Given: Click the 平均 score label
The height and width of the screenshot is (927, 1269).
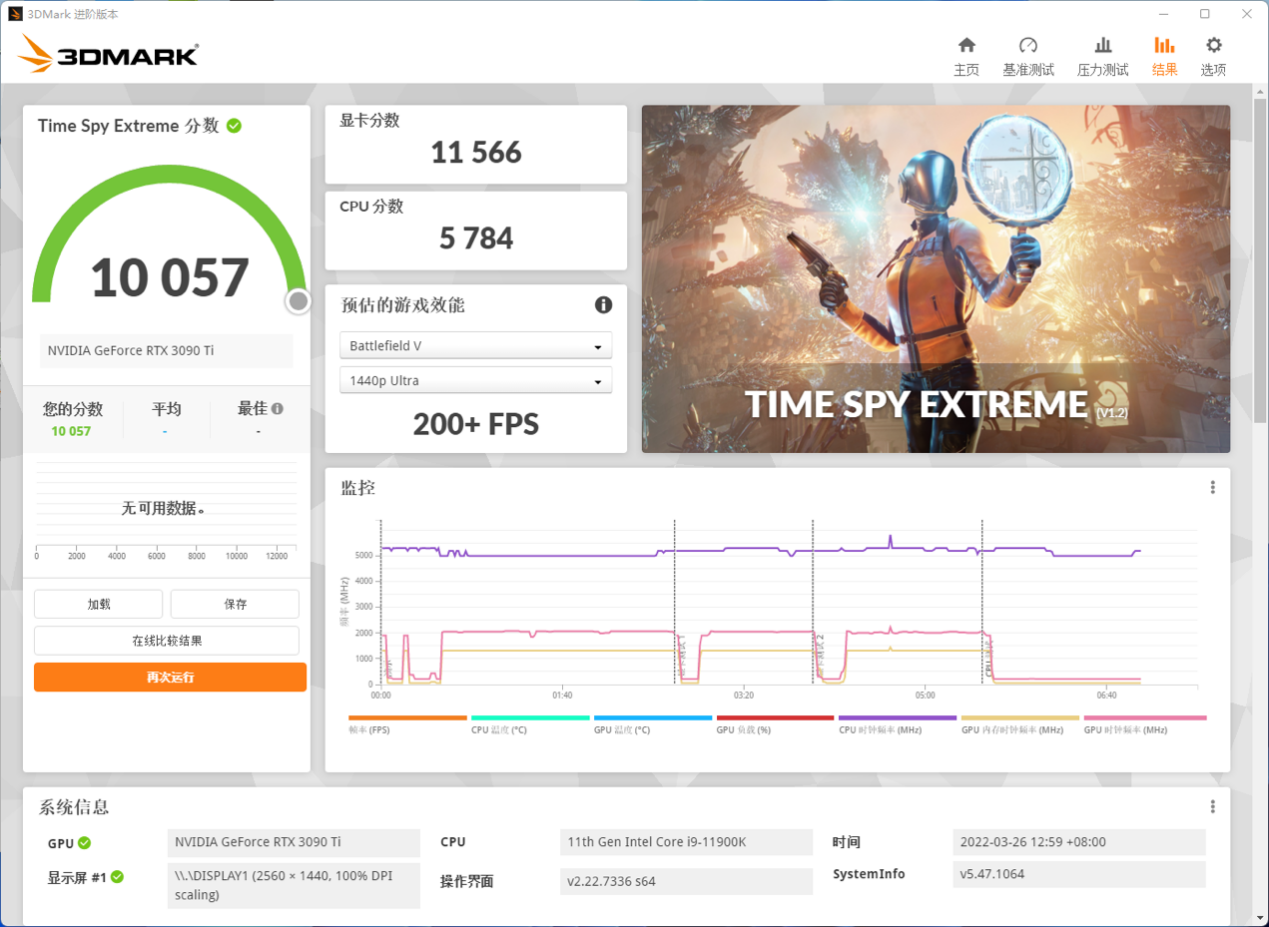Looking at the screenshot, I should pos(166,409).
